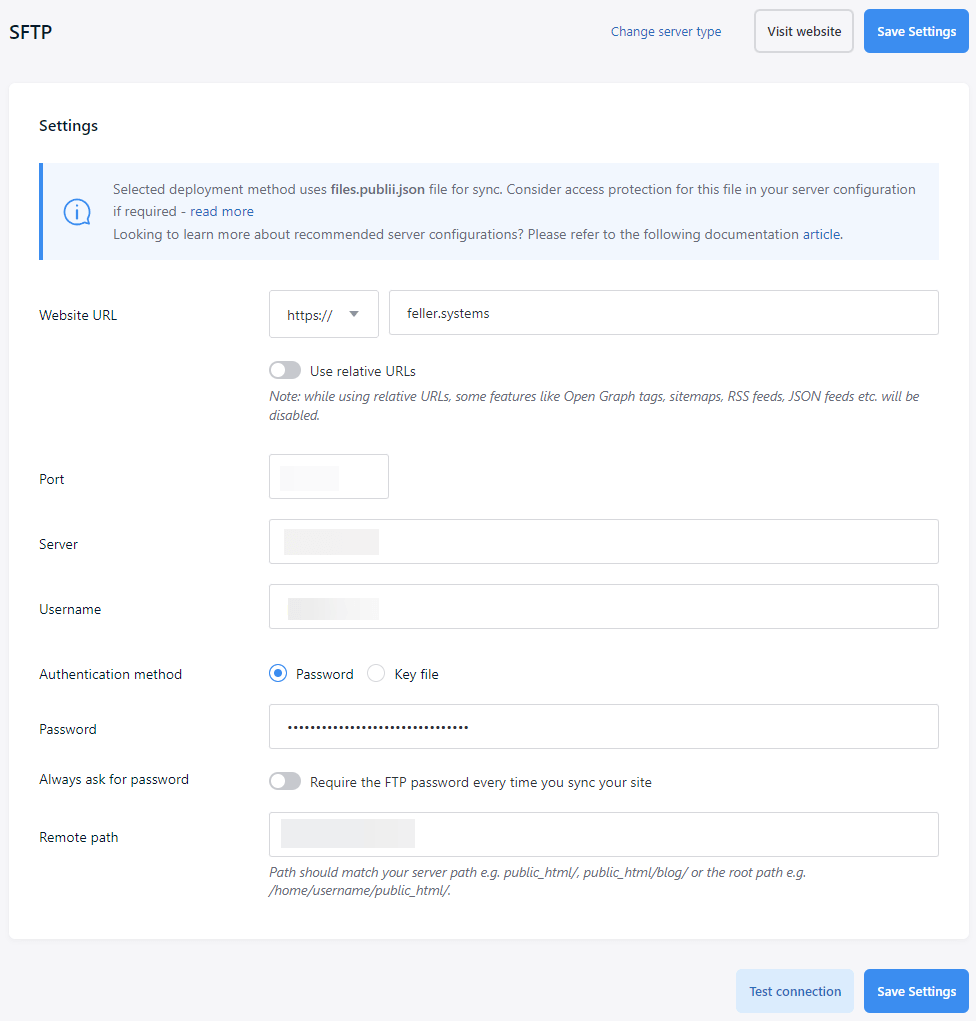Viewport: 976px width, 1021px height.
Task: Click the Username input field
Action: (x=604, y=607)
